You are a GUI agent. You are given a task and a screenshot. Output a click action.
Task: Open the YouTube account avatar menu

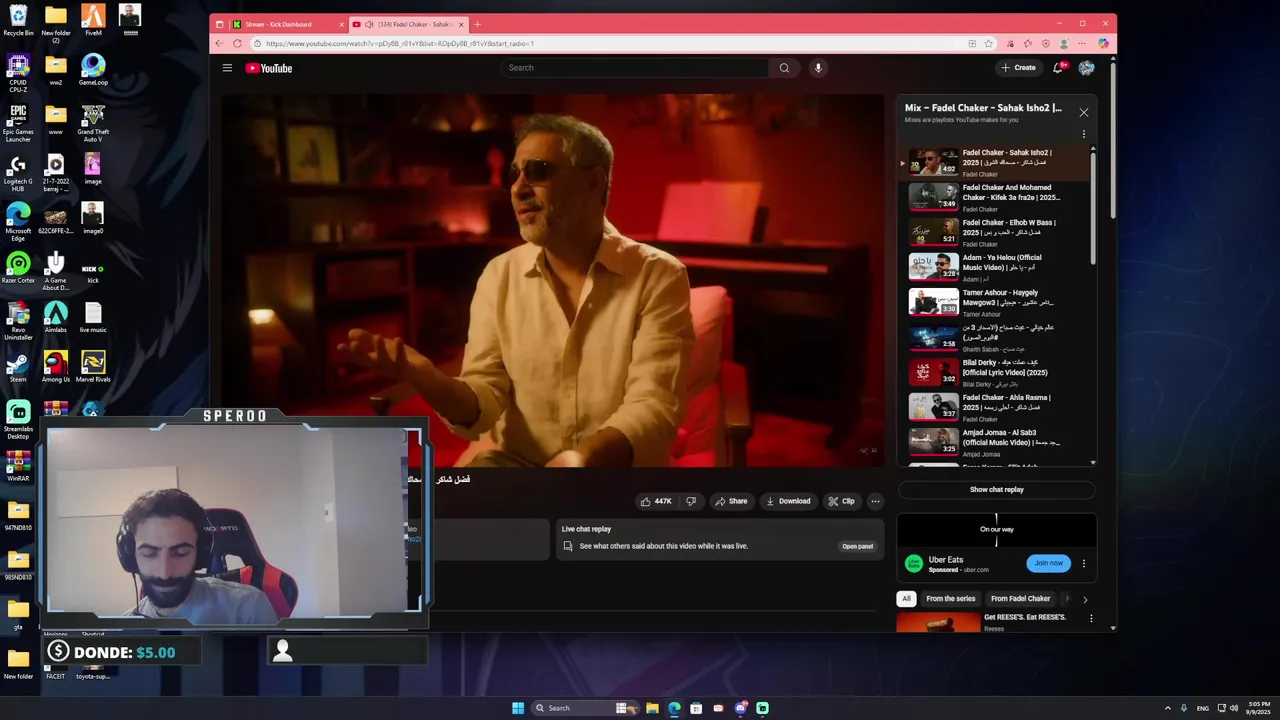pos(1086,68)
